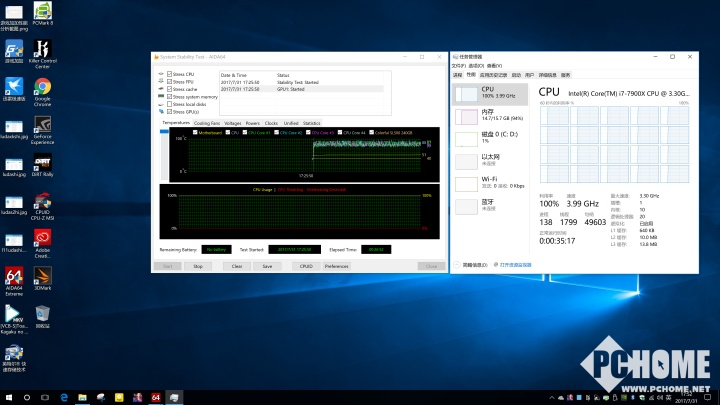Viewport: 720px width, 405px height.
Task: Collapse Task Manager to fewer details
Action: [471, 265]
